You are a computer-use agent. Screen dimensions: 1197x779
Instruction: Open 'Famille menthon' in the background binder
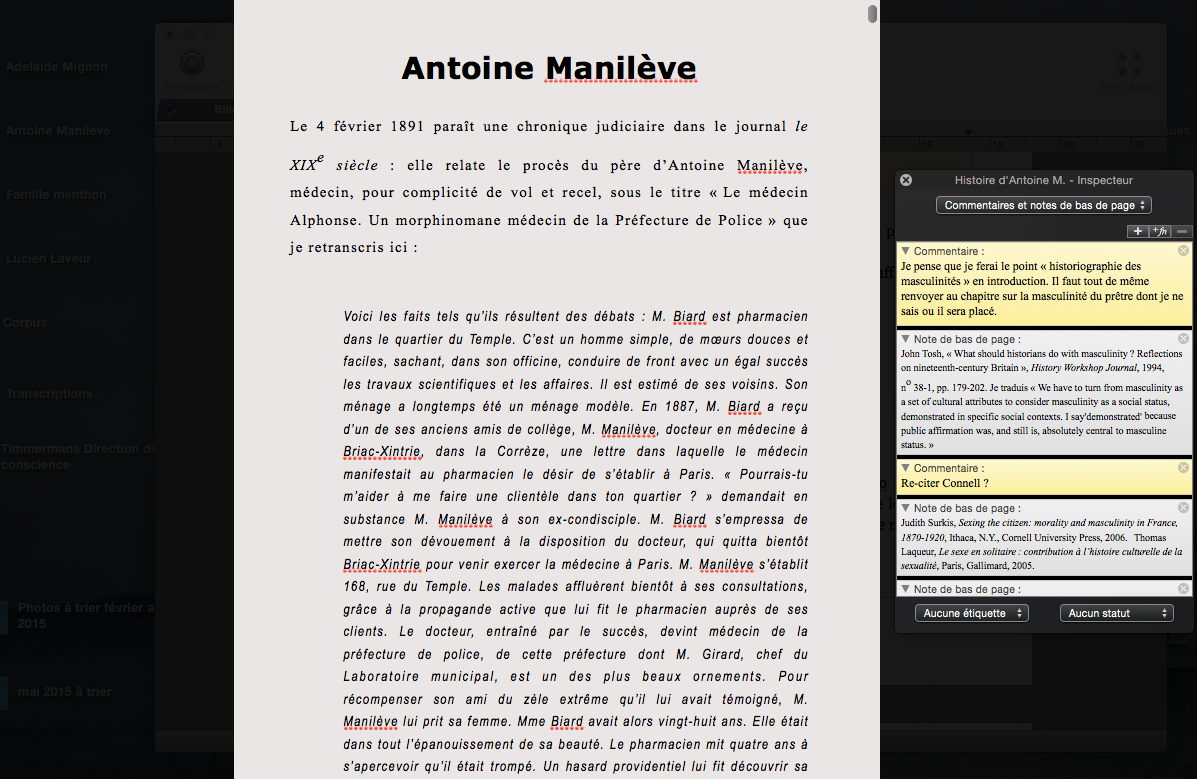pyautogui.click(x=56, y=195)
